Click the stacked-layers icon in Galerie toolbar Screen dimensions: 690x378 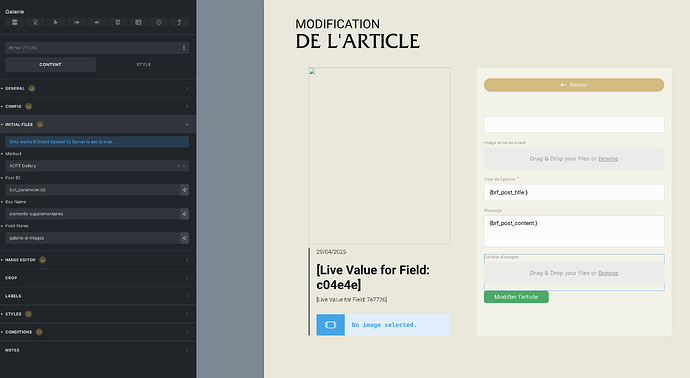pyautogui.click(x=15, y=22)
